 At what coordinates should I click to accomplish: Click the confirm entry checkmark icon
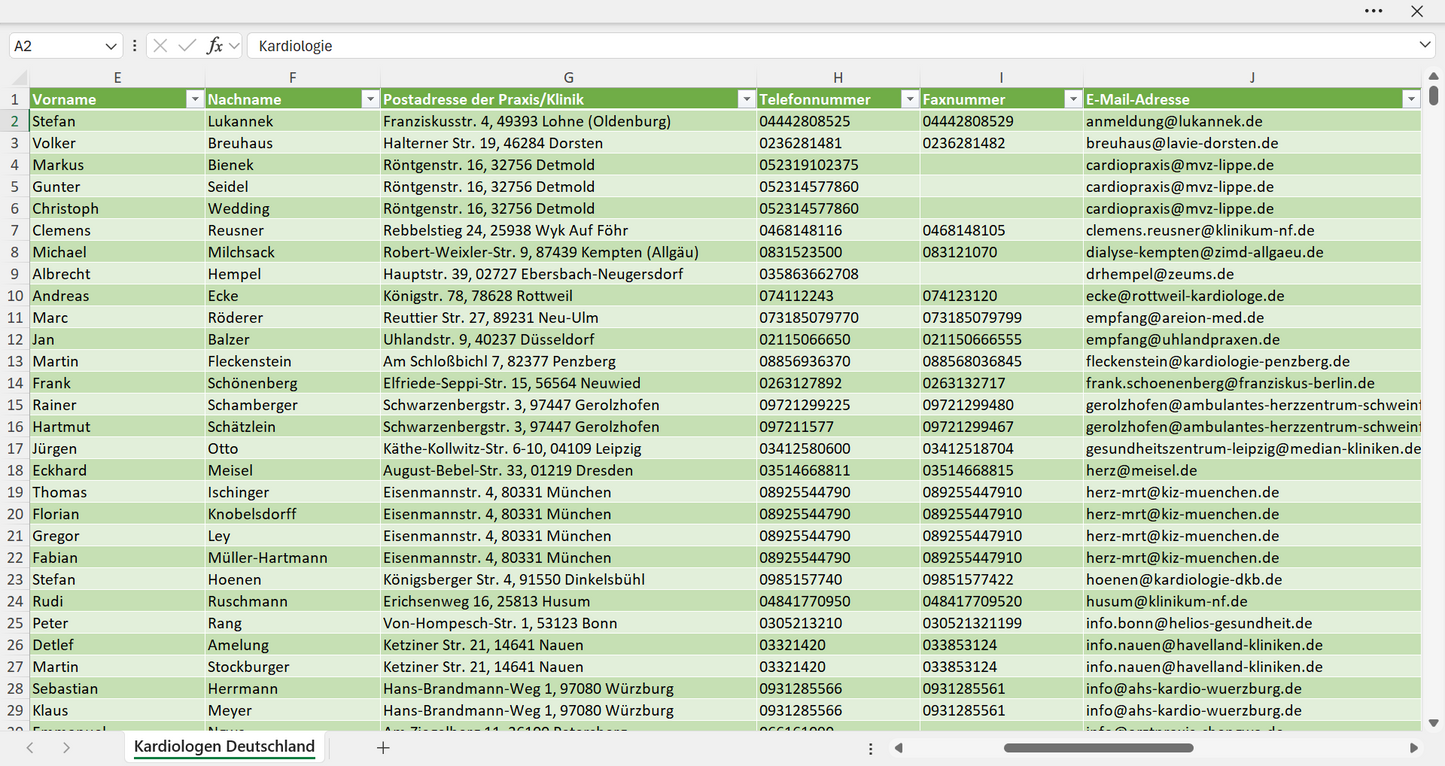187,46
